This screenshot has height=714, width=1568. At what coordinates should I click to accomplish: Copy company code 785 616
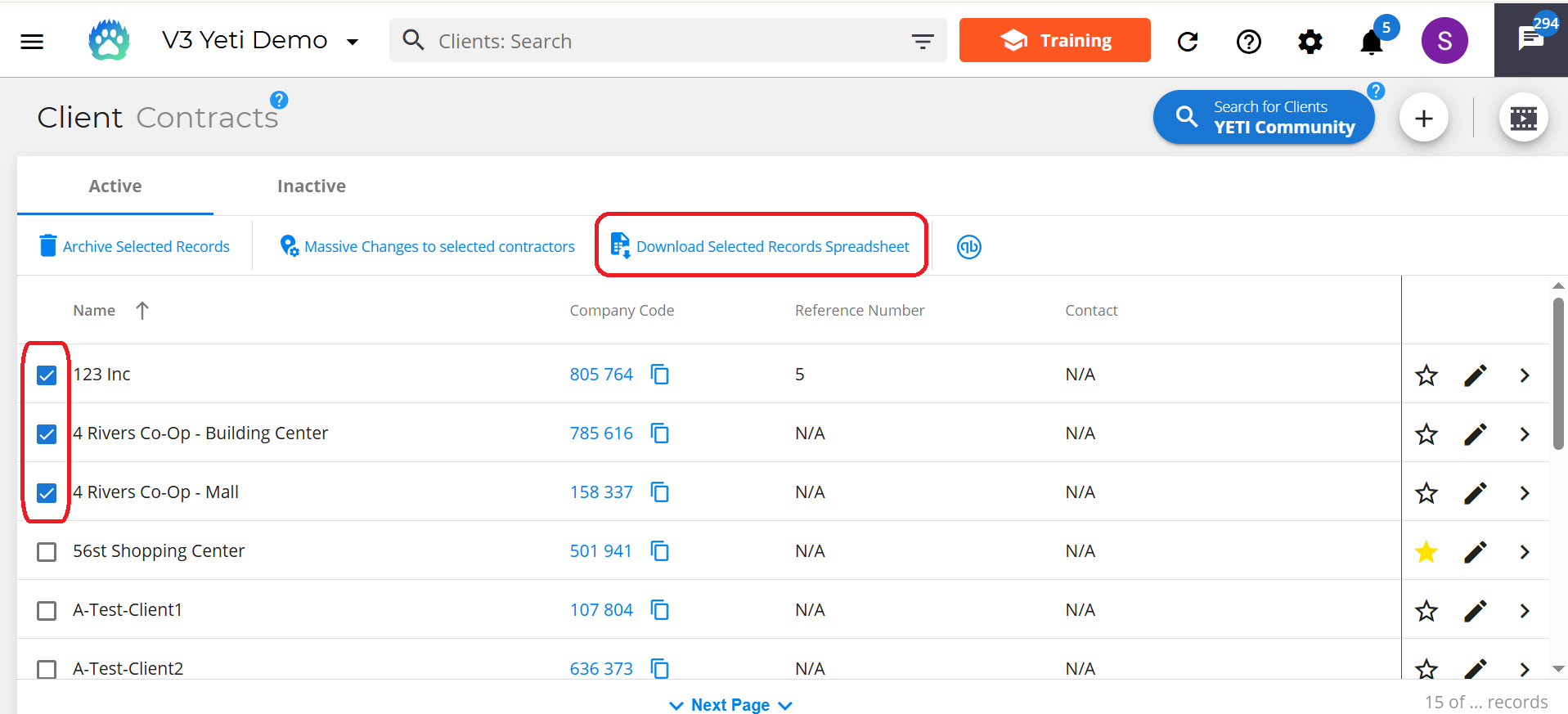659,433
